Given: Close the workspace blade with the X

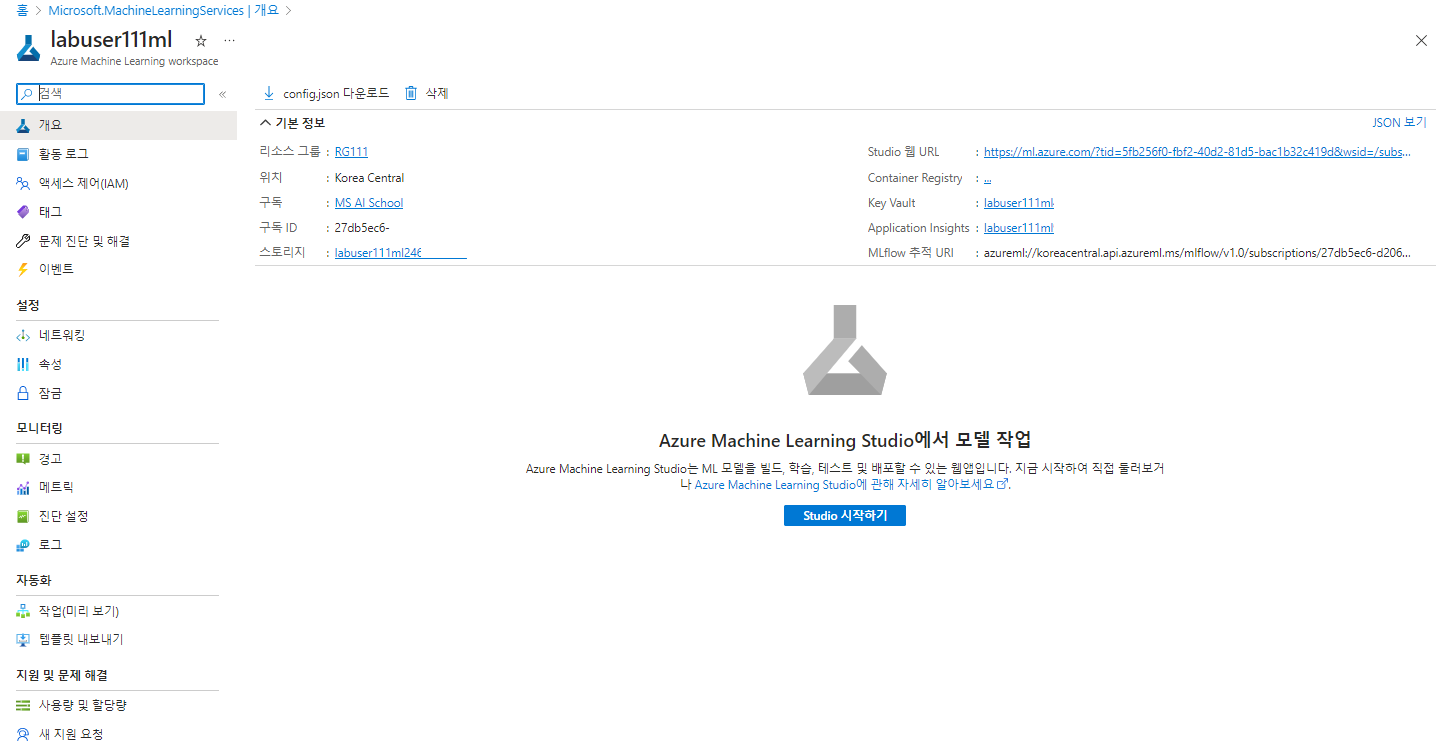Looking at the screenshot, I should 1421,41.
